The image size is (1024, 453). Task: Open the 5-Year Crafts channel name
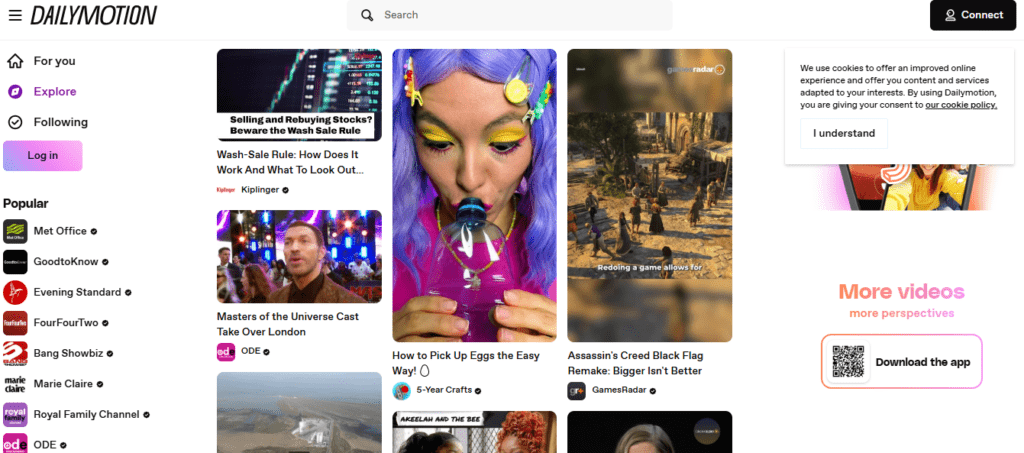point(443,390)
